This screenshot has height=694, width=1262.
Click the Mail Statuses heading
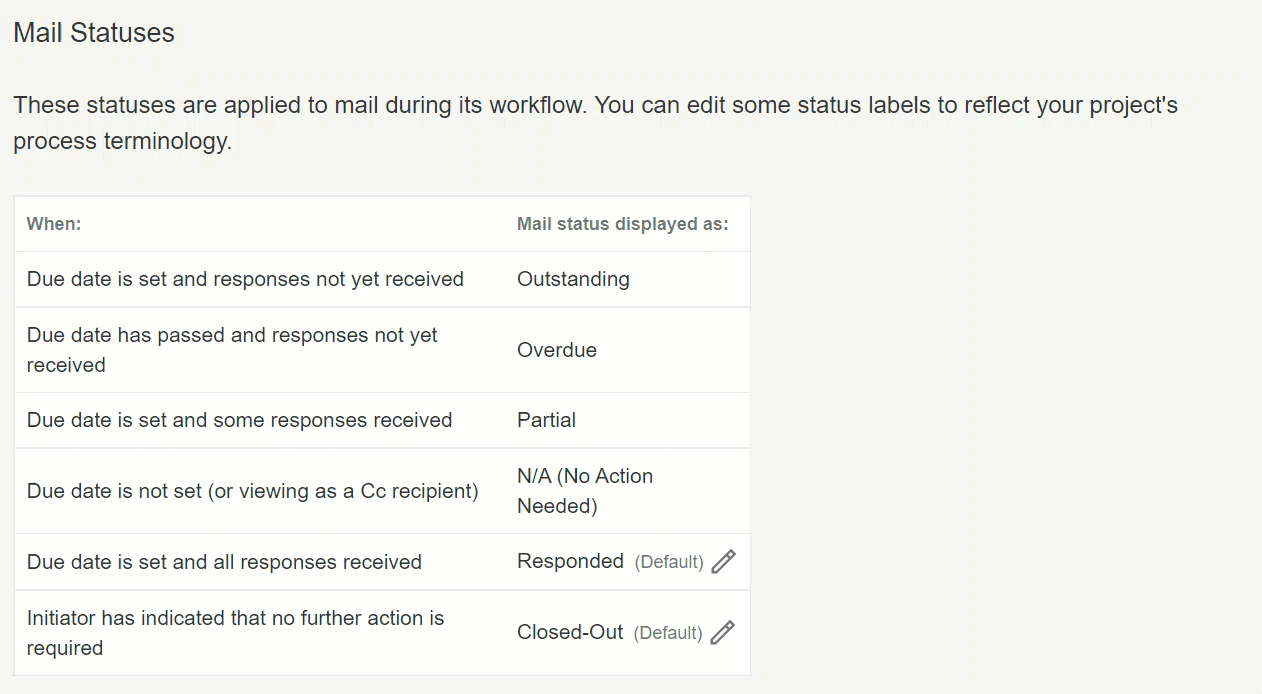[94, 33]
